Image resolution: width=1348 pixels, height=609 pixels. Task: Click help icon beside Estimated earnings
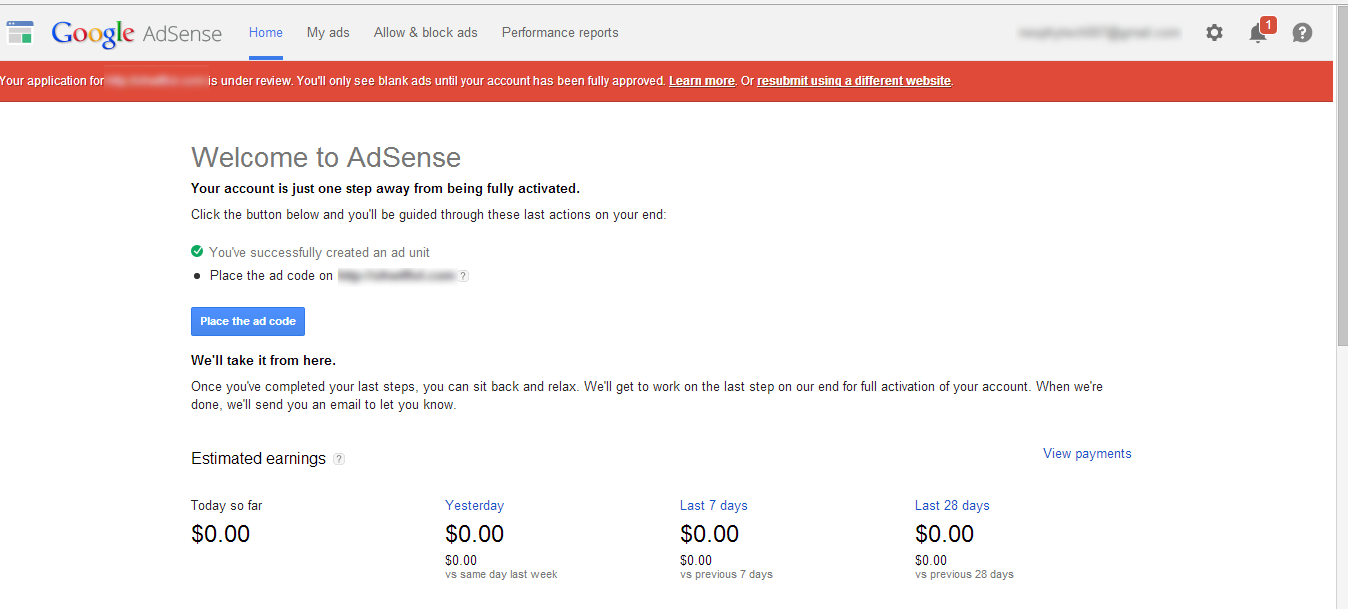click(339, 459)
